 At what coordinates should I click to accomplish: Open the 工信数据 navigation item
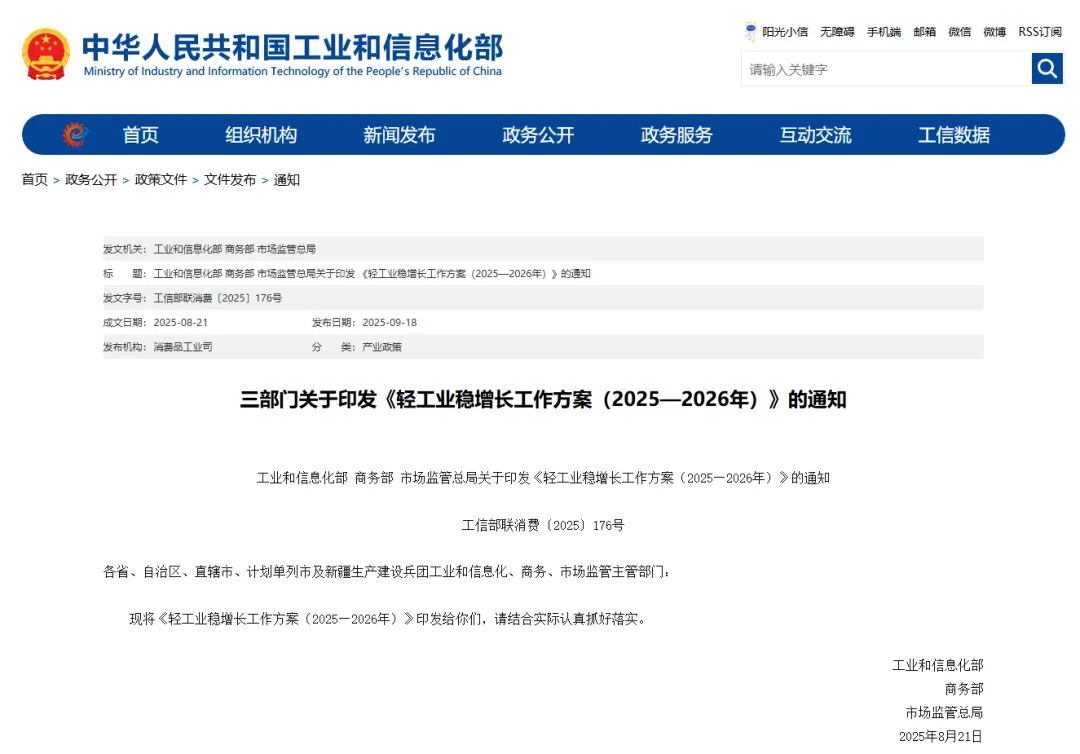[x=954, y=135]
